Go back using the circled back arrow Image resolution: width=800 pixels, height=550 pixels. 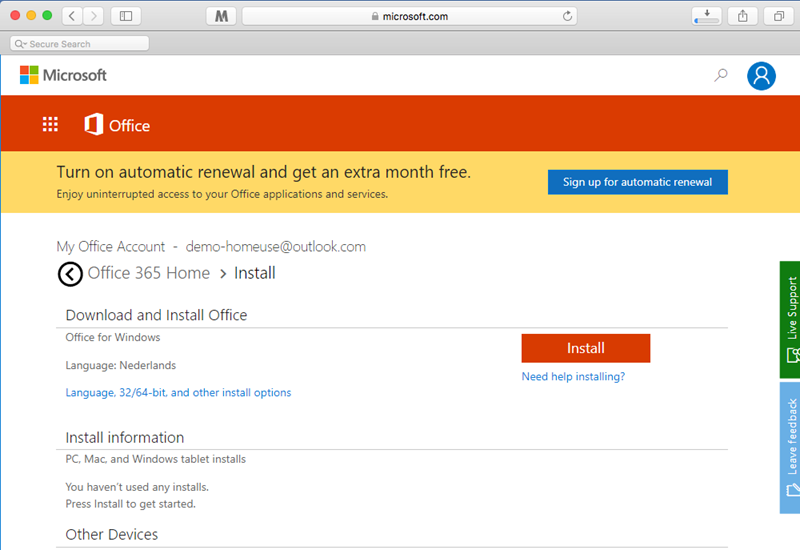(70, 274)
